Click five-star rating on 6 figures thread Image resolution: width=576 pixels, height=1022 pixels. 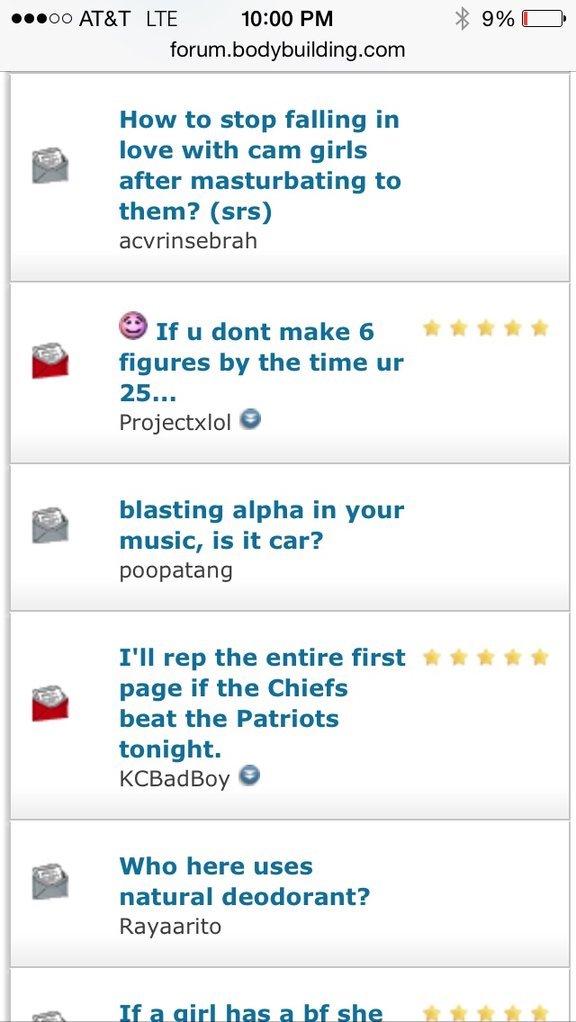485,328
